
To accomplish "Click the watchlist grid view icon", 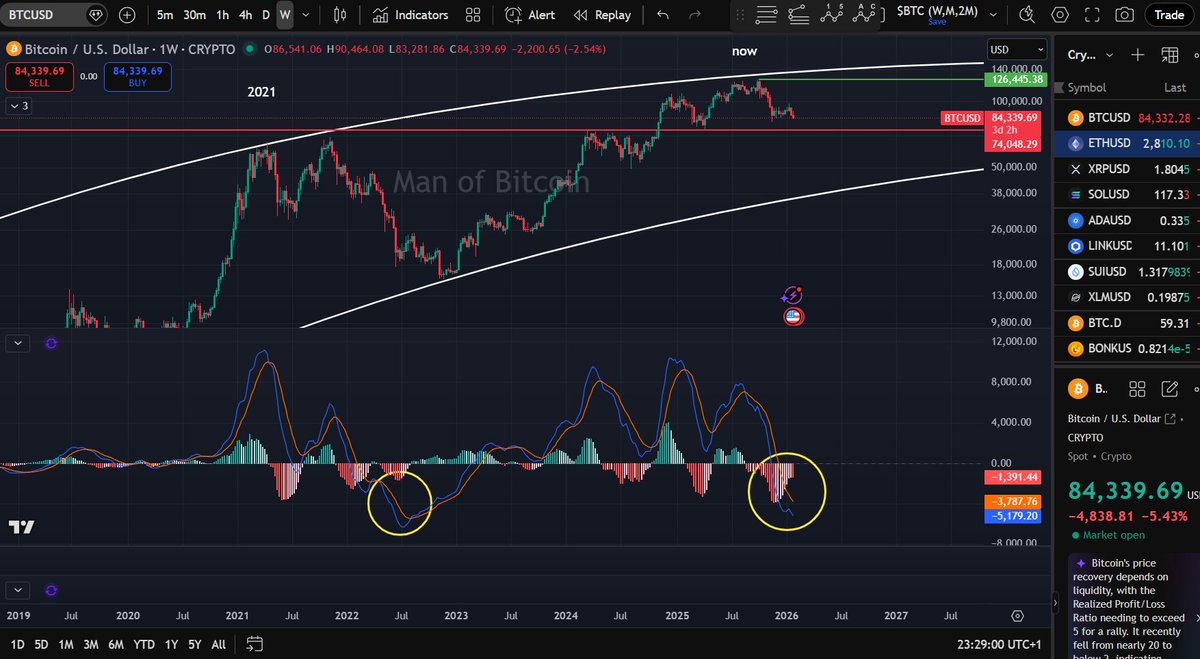I will click(1169, 55).
